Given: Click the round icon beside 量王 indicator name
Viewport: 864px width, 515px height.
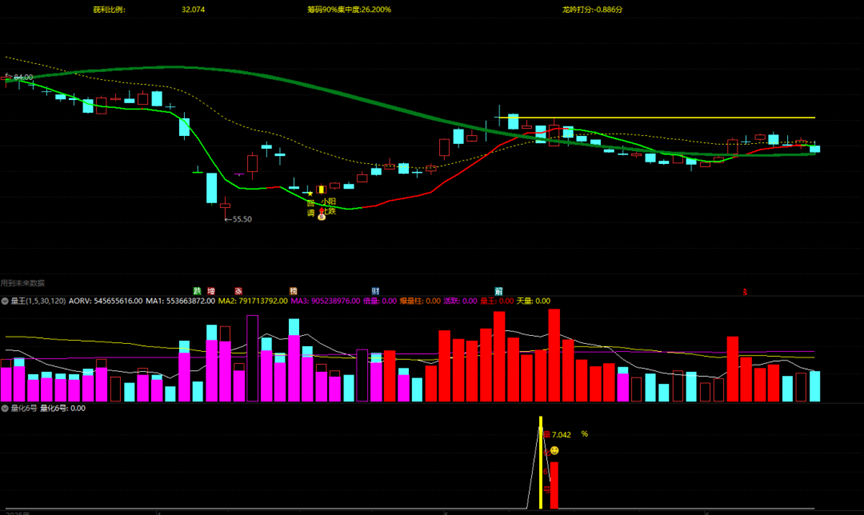Looking at the screenshot, I should coord(4,300).
